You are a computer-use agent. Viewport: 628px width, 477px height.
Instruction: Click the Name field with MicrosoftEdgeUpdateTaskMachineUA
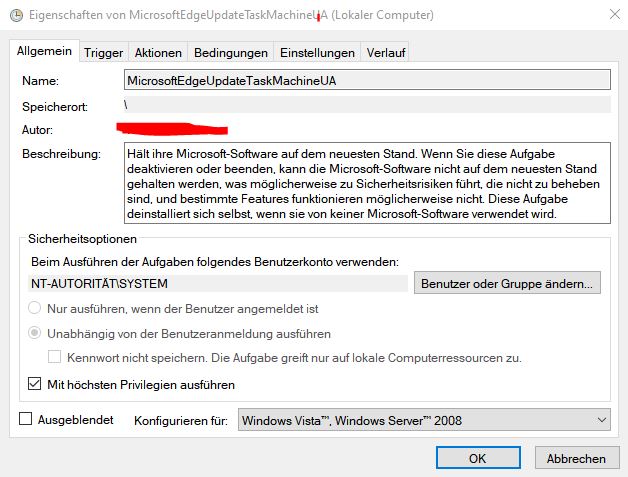pos(367,80)
